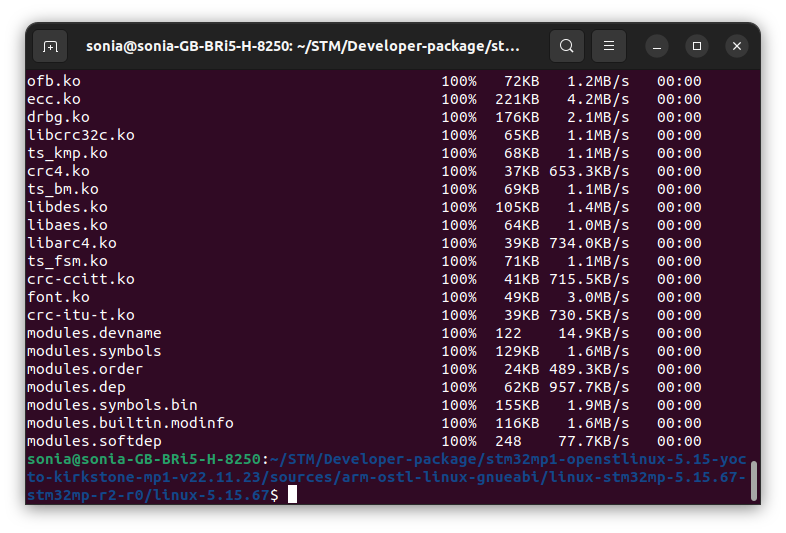Viewport: 786px width, 533px height.
Task: Click the 734.0KB/s transfer speed
Action: pos(589,243)
